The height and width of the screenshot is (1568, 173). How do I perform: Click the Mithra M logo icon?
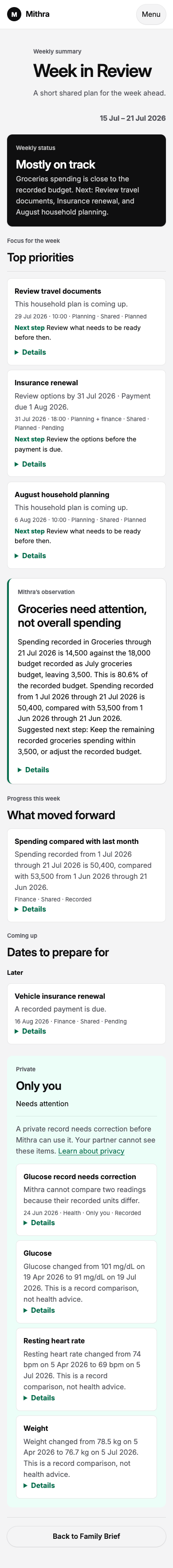[14, 14]
